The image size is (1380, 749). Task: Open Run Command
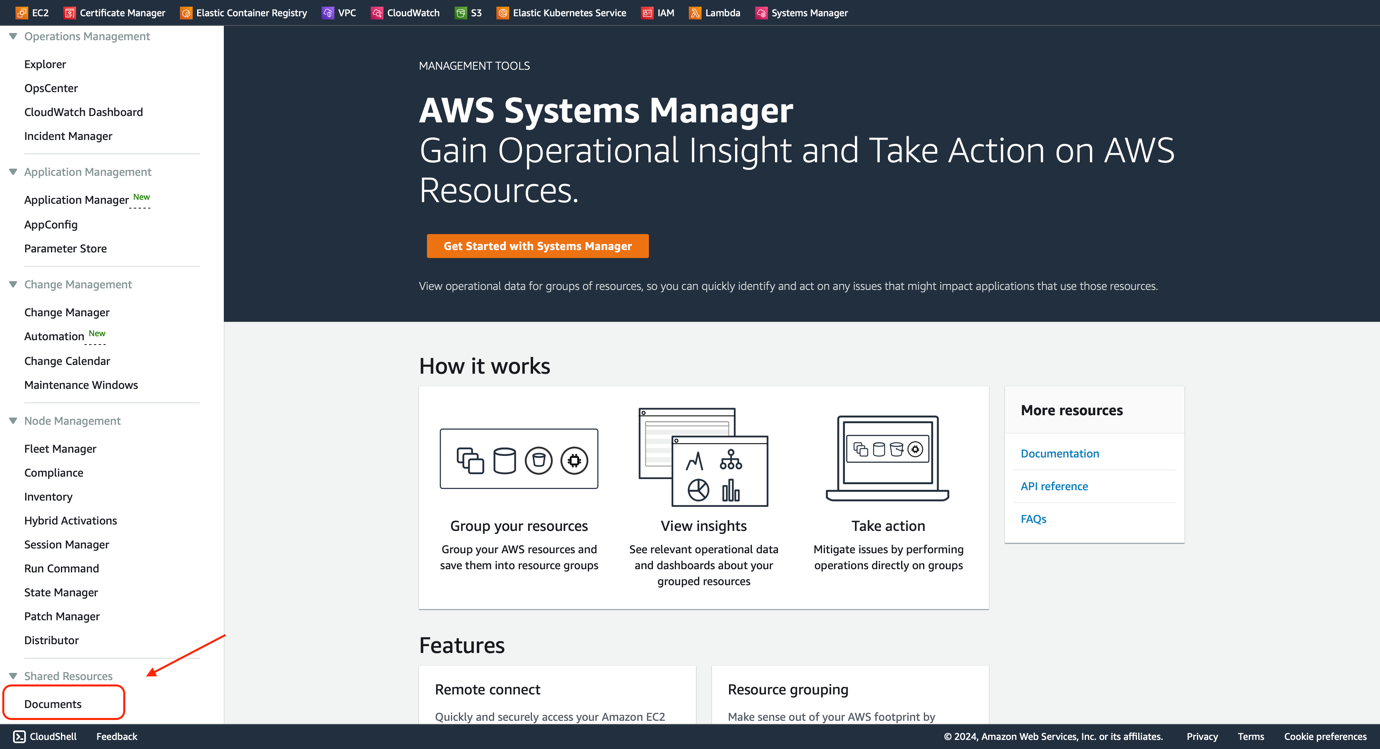coord(61,569)
